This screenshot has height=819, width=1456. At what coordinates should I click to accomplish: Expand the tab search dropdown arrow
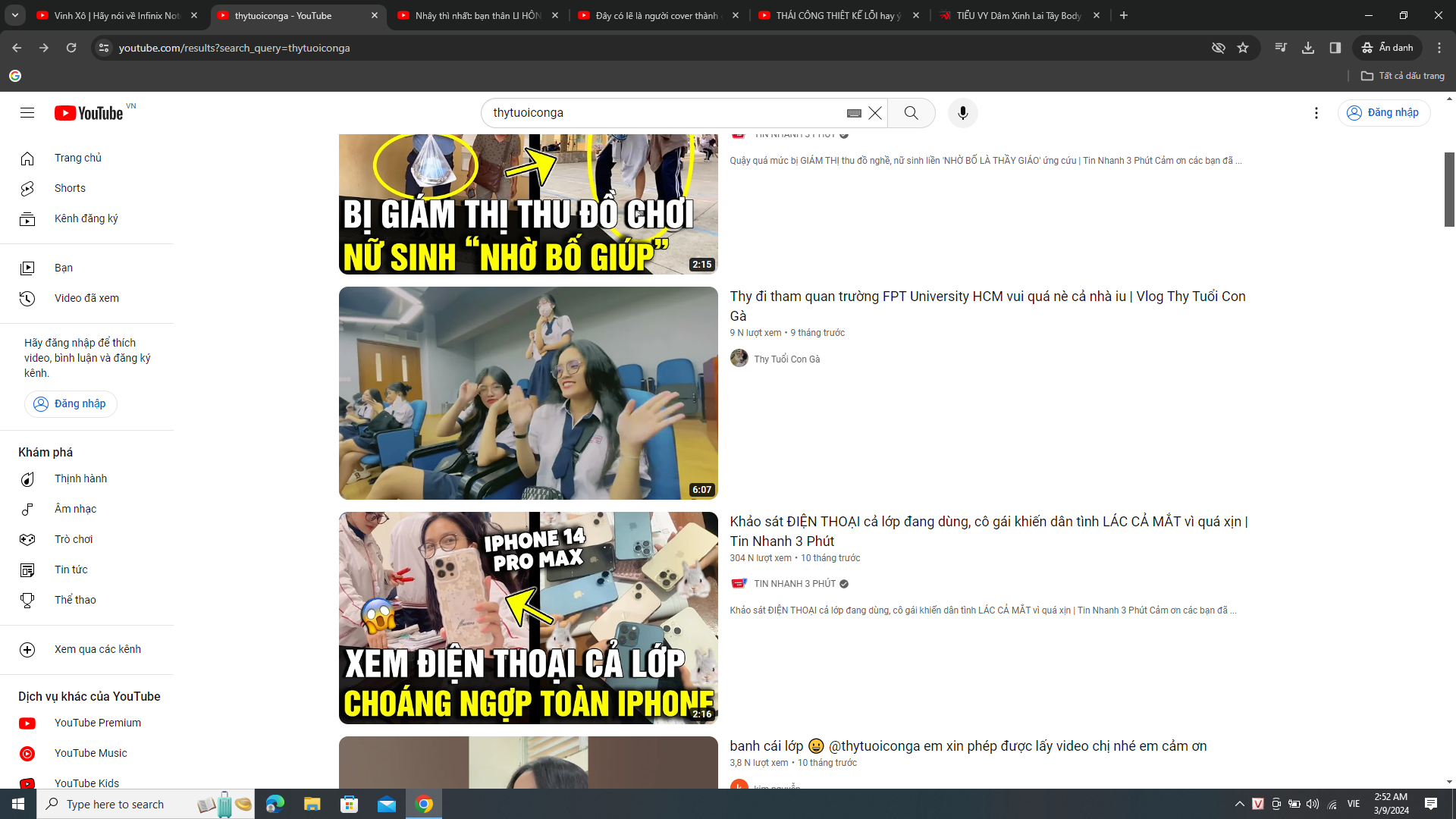click(14, 15)
